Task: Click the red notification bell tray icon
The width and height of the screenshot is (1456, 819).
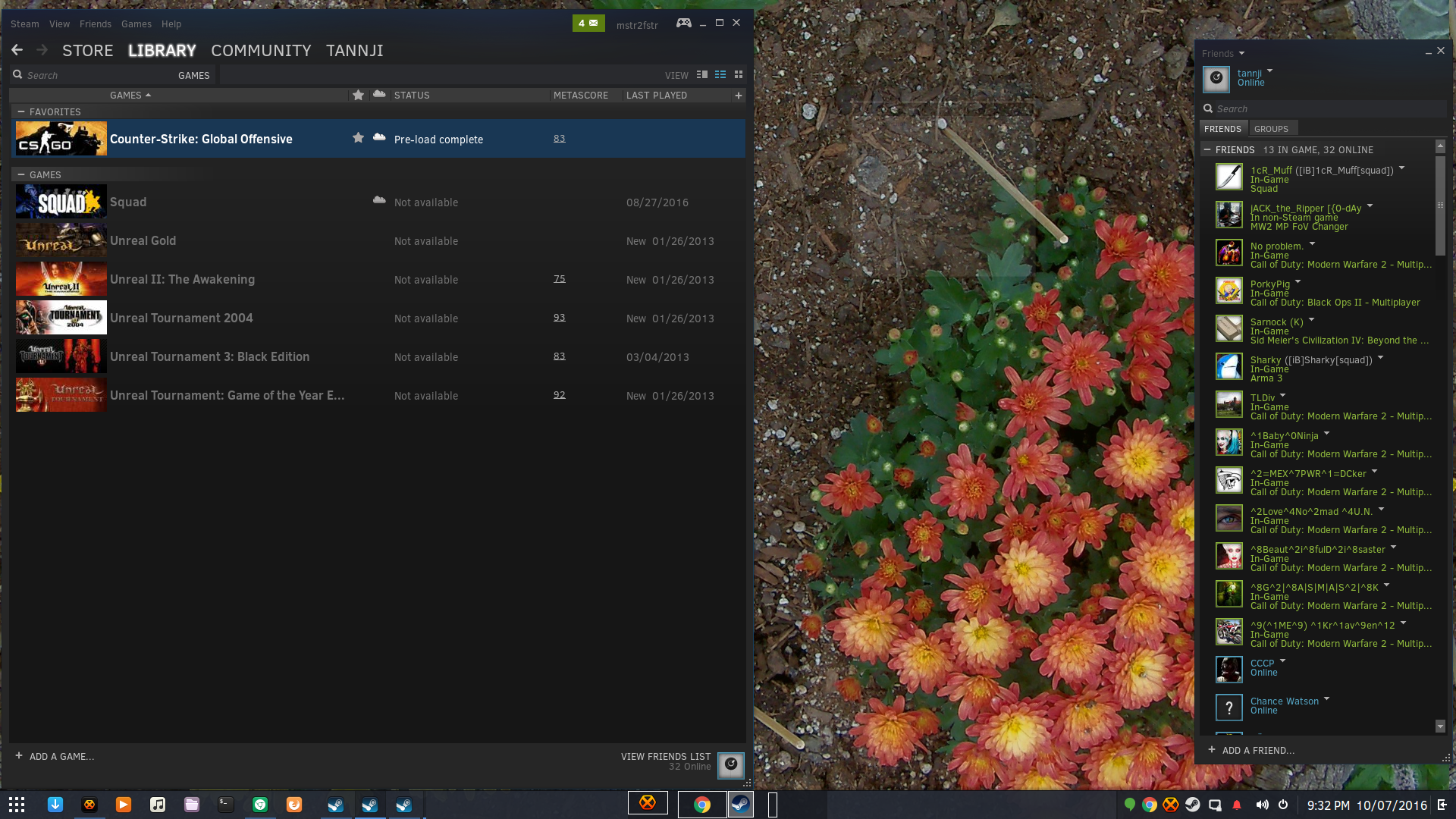Action: [1237, 805]
